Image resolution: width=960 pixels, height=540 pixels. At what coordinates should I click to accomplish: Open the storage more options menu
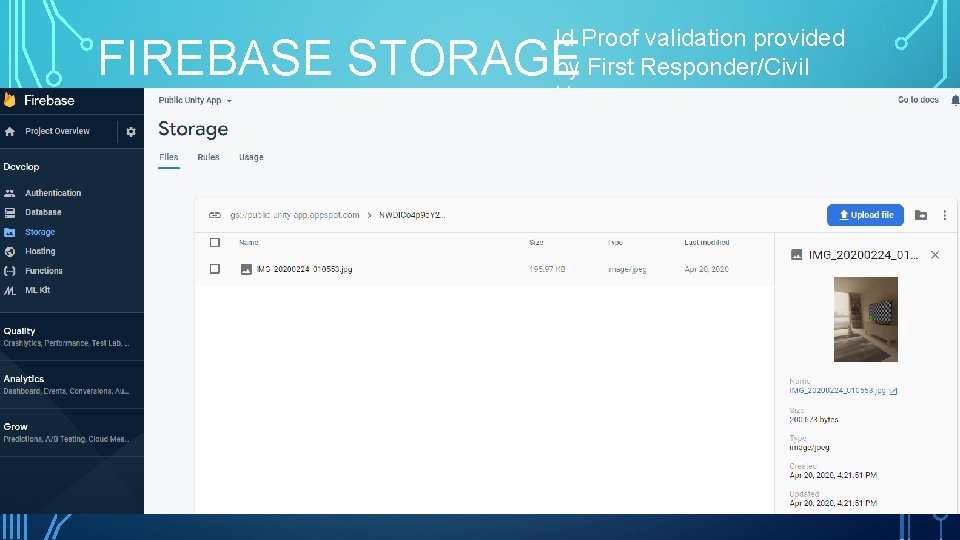point(945,215)
